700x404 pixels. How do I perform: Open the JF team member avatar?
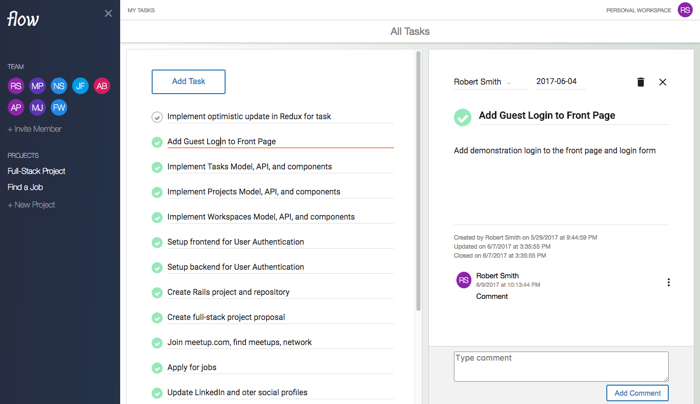[x=80, y=86]
